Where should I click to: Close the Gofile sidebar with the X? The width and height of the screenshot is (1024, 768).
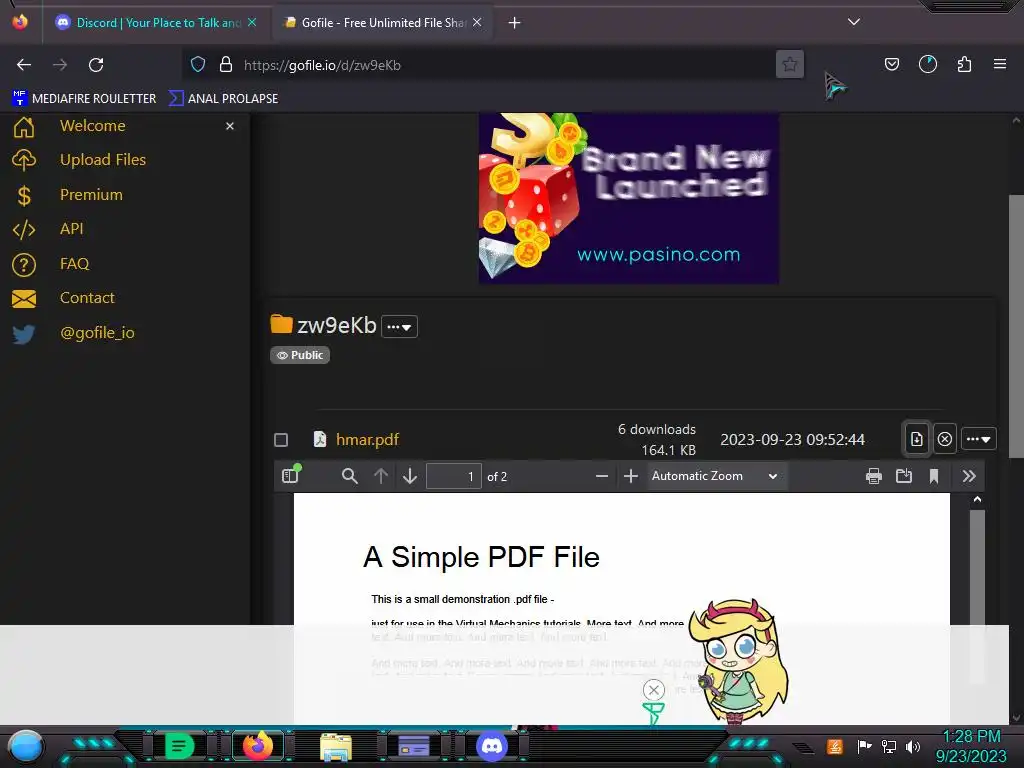click(230, 126)
